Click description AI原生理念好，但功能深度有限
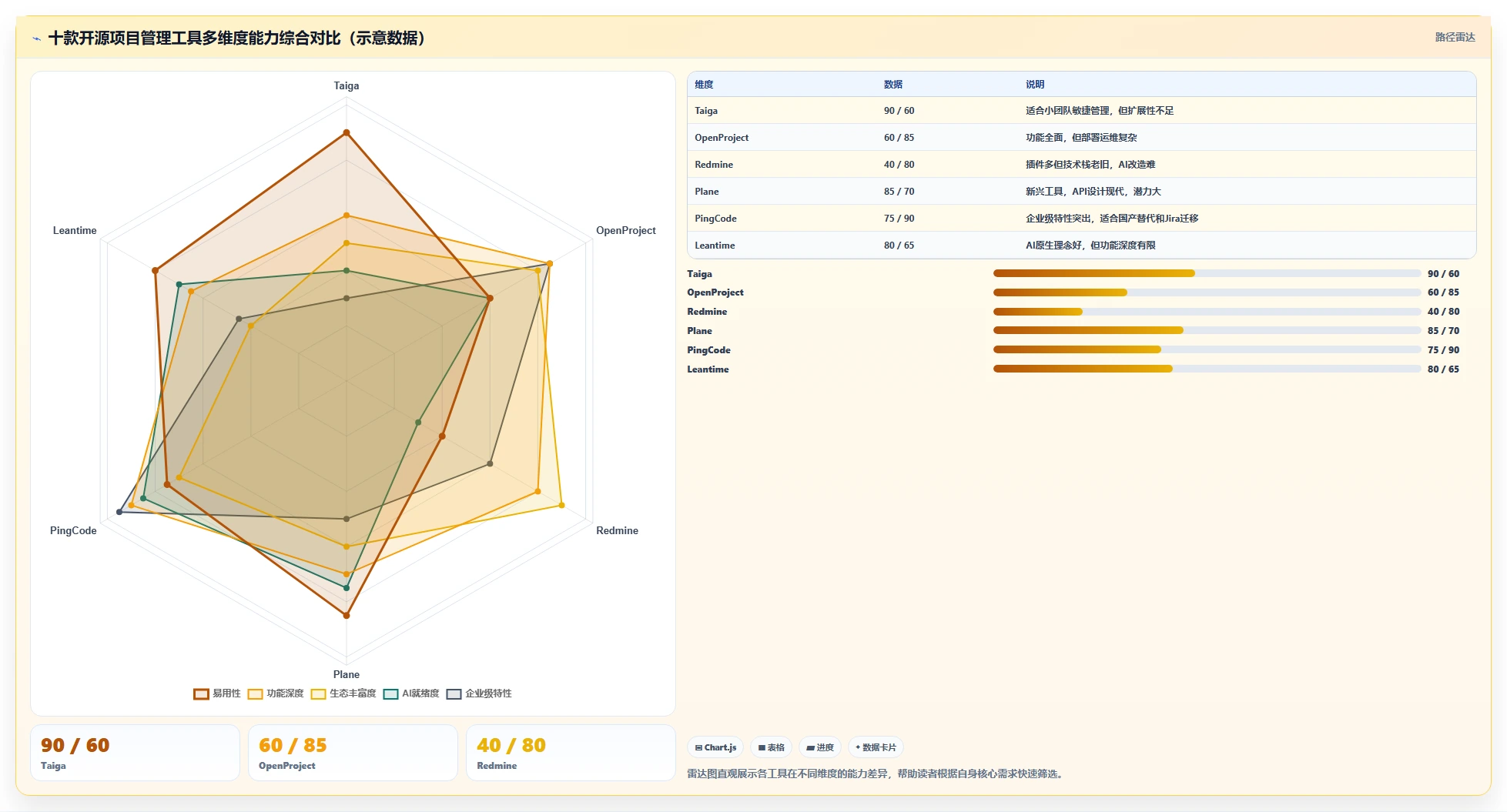 [1090, 246]
